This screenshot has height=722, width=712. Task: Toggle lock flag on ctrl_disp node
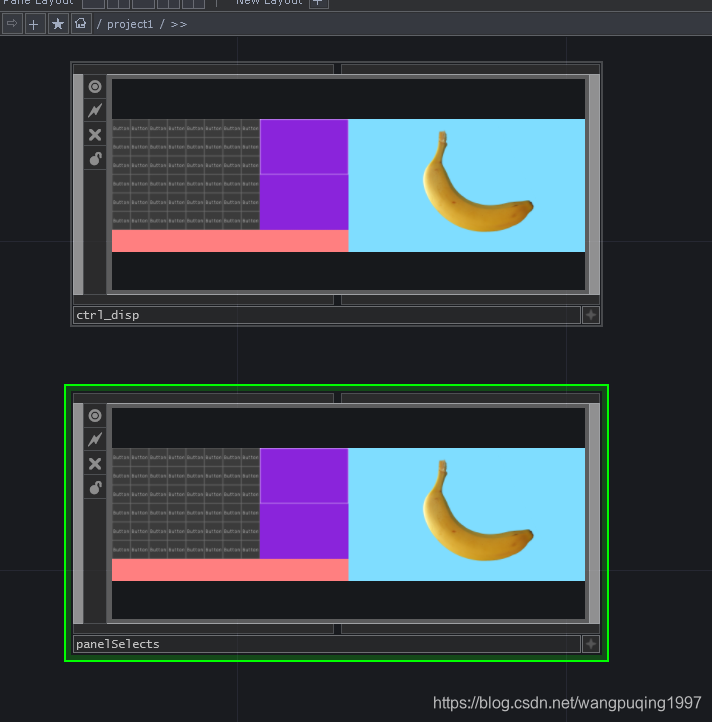(95, 158)
